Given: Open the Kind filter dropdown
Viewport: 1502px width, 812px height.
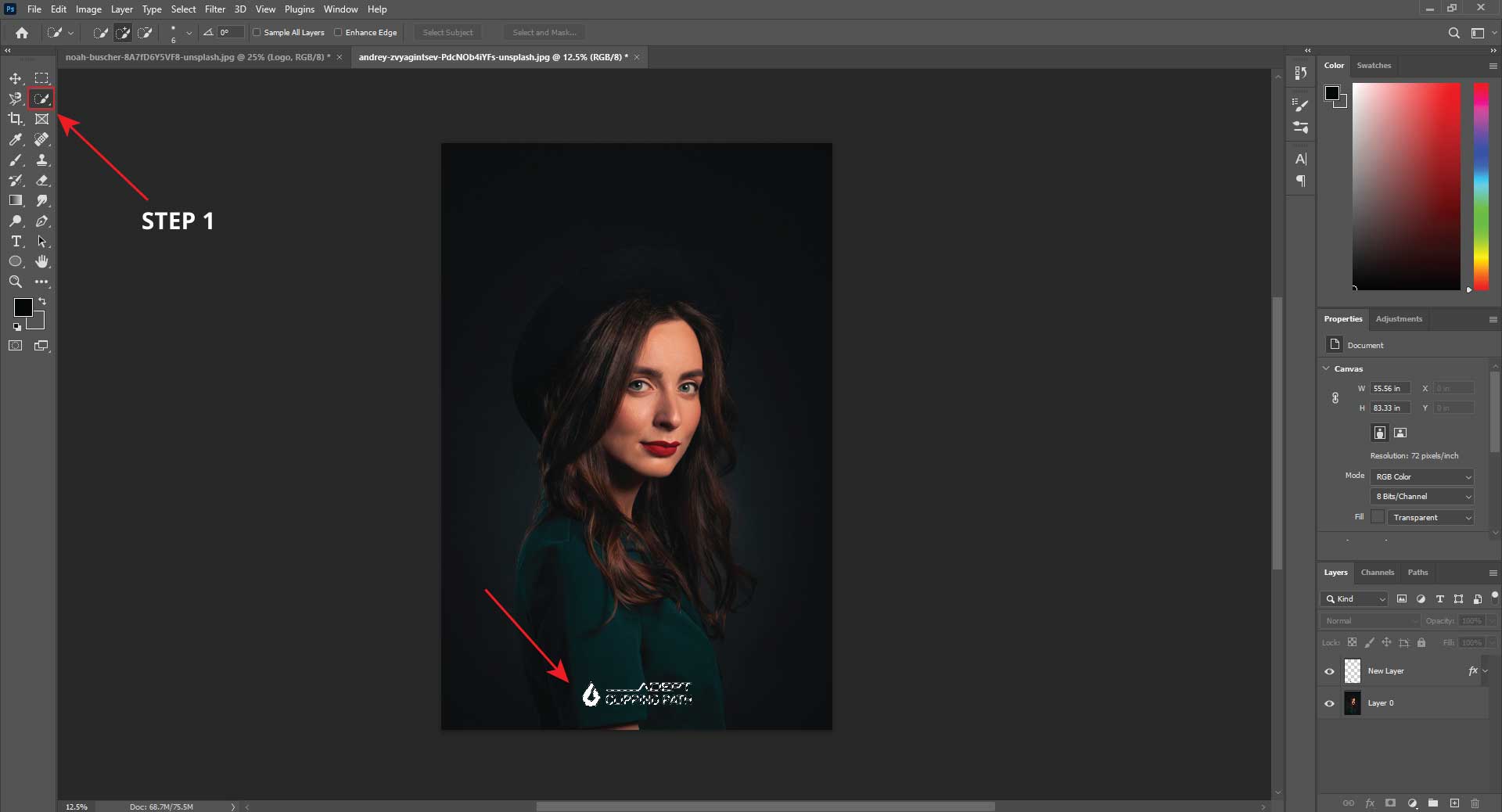Looking at the screenshot, I should tap(1354, 599).
